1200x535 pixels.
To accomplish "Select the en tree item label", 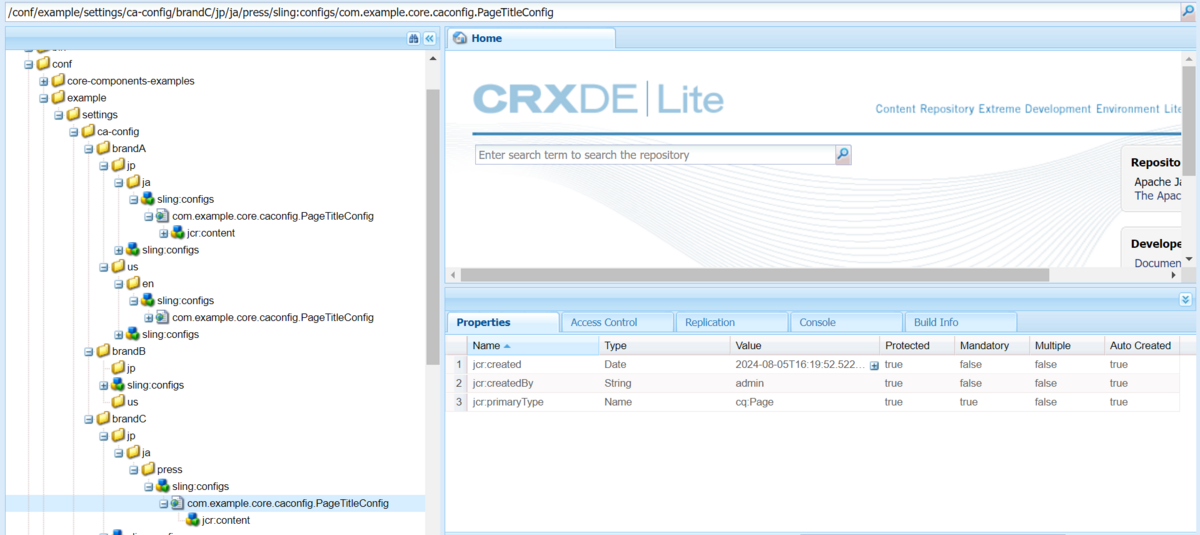I will (x=148, y=284).
